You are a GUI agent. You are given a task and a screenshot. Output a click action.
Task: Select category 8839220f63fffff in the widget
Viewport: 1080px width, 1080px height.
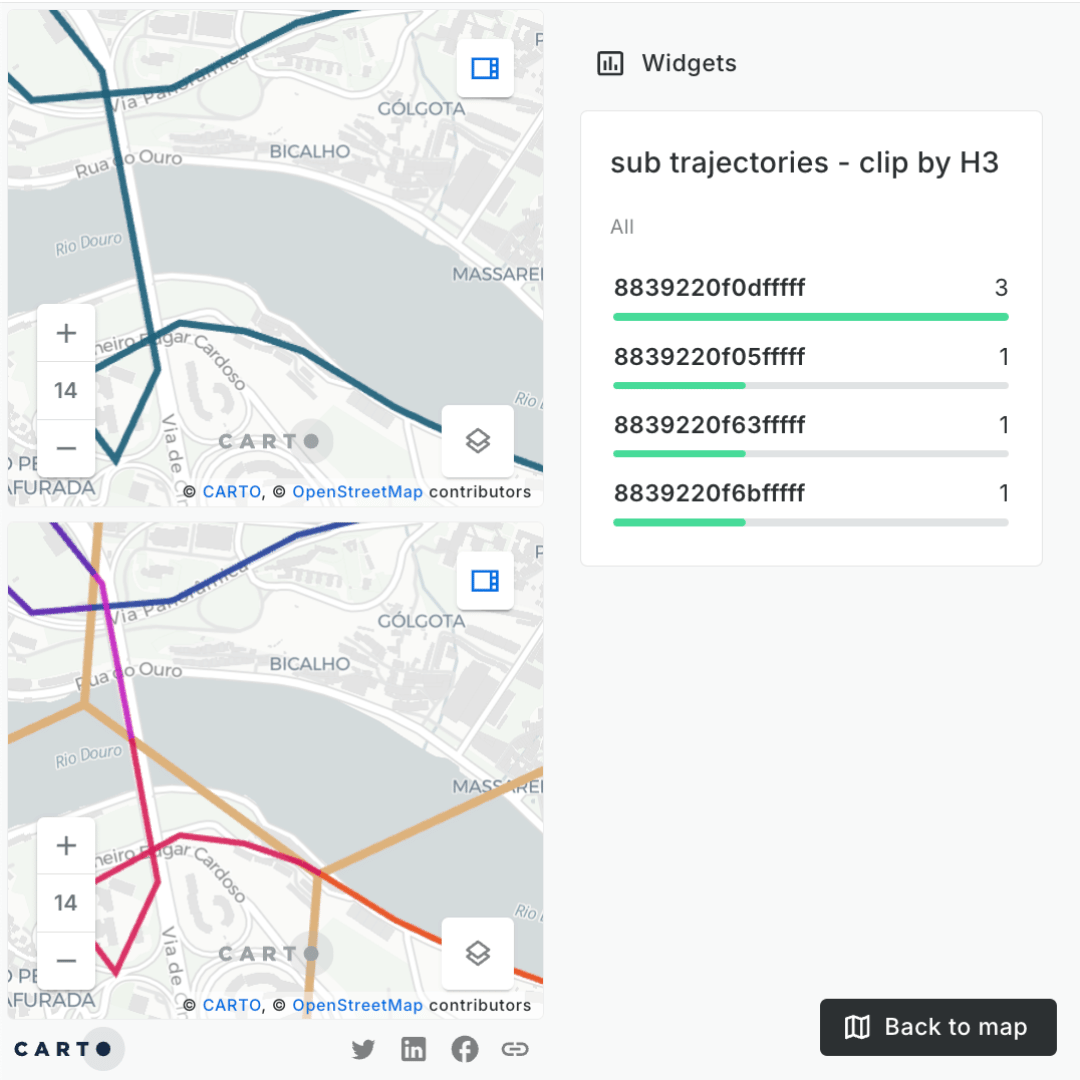(811, 435)
